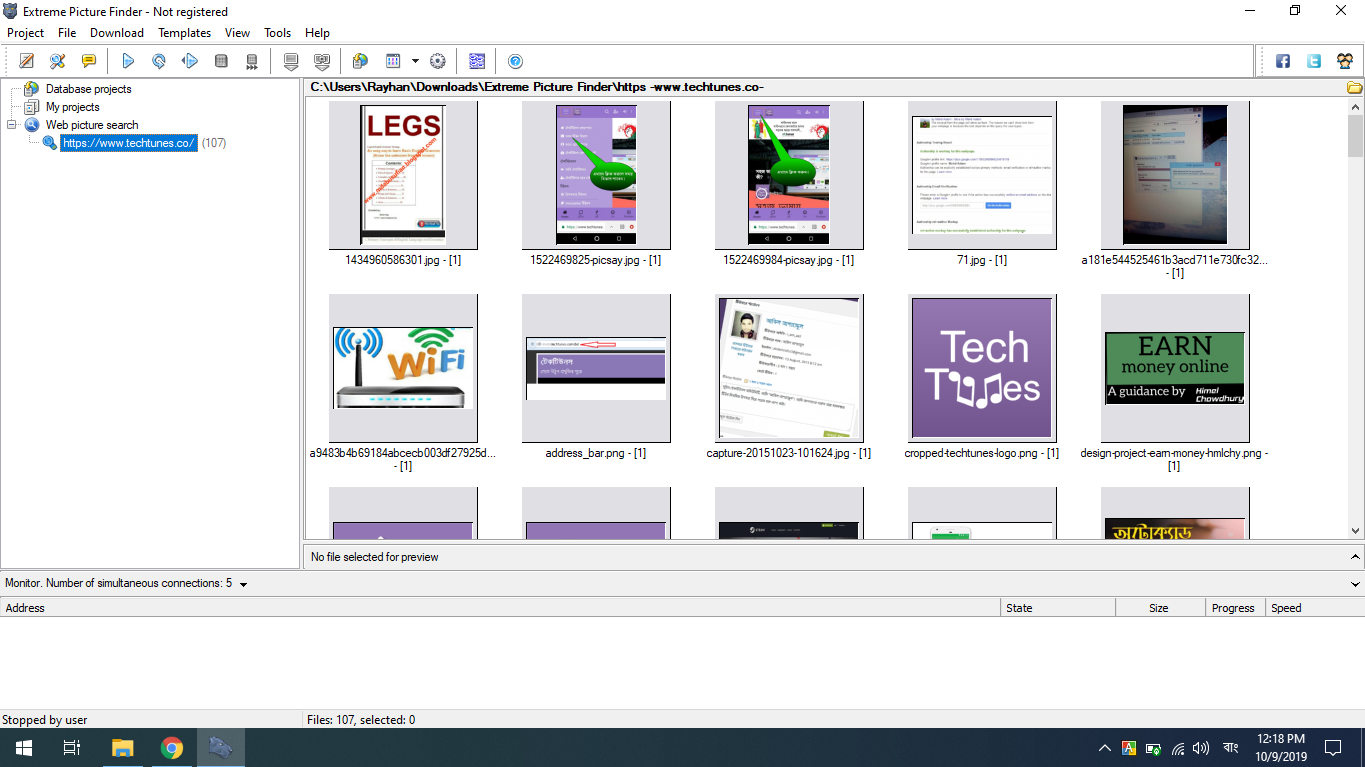Click the new project pencil icon
1365x767 pixels.
(x=27, y=61)
